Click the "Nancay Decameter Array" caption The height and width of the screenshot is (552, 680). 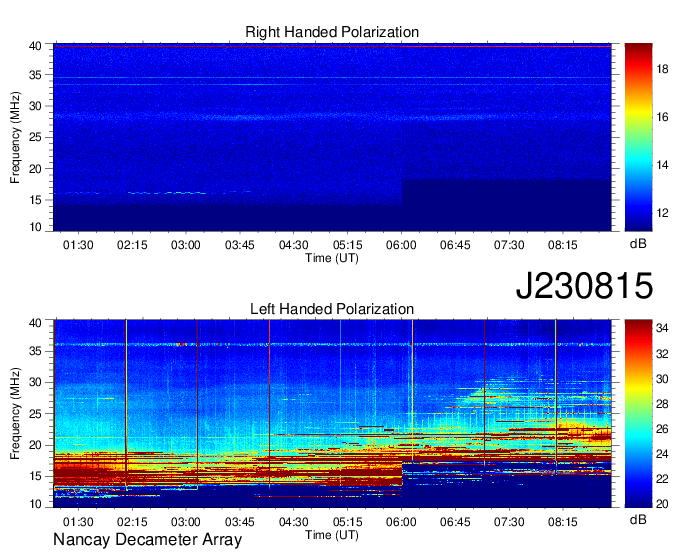[147, 540]
